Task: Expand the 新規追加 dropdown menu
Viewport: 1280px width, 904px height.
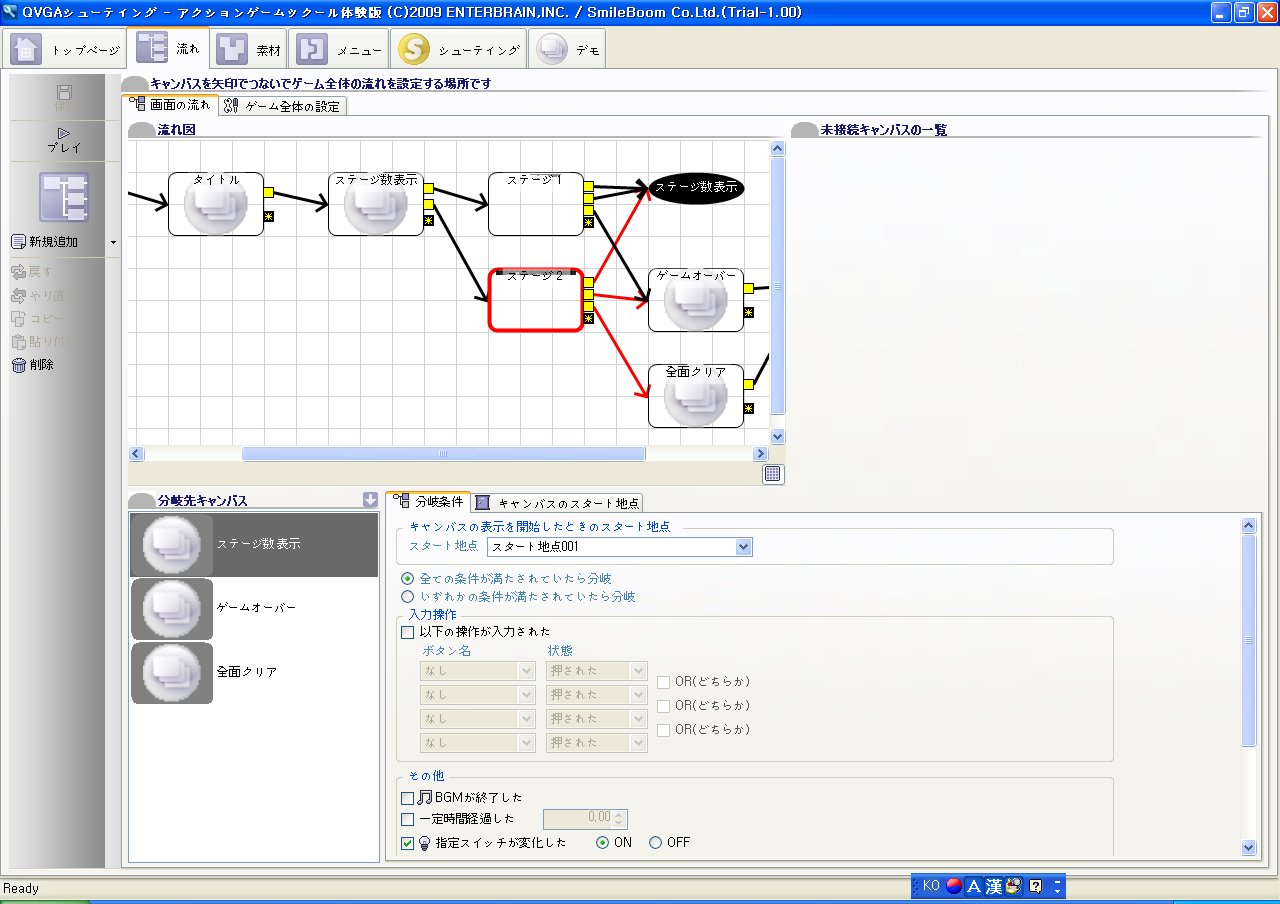Action: [x=113, y=242]
